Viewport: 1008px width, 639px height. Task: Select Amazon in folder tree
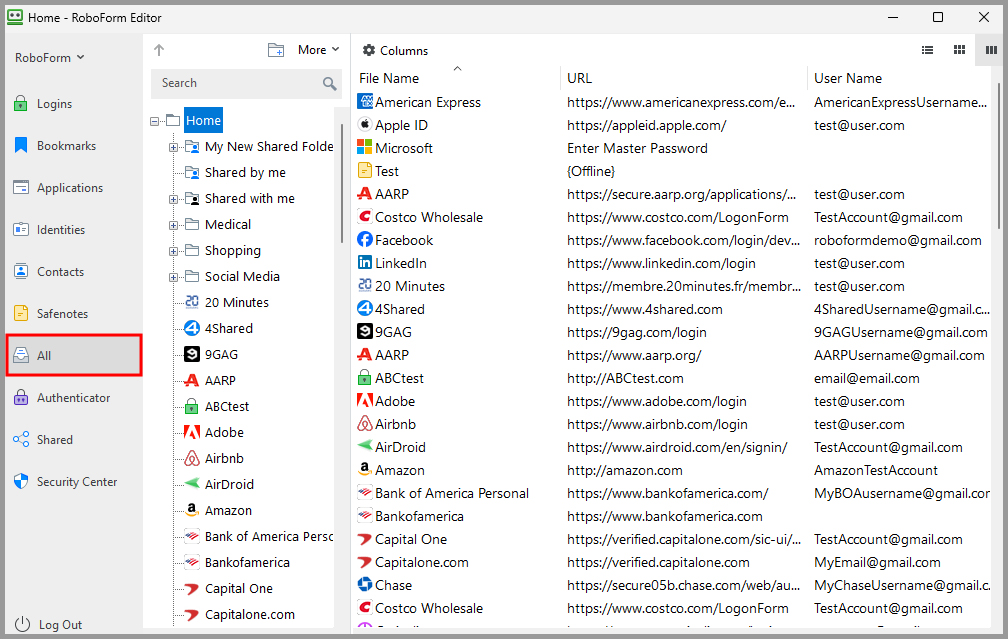pos(228,510)
